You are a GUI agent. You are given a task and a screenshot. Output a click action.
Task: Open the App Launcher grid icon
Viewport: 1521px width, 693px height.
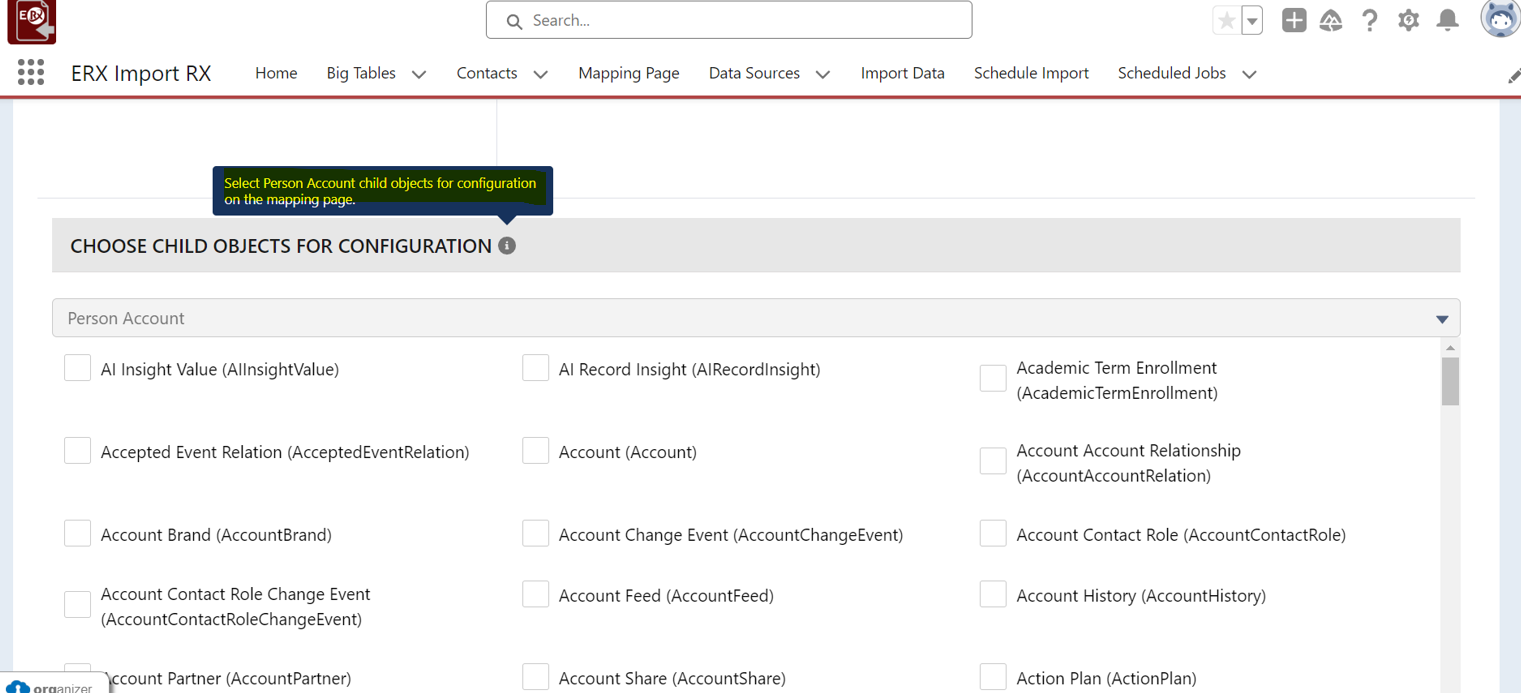(31, 72)
